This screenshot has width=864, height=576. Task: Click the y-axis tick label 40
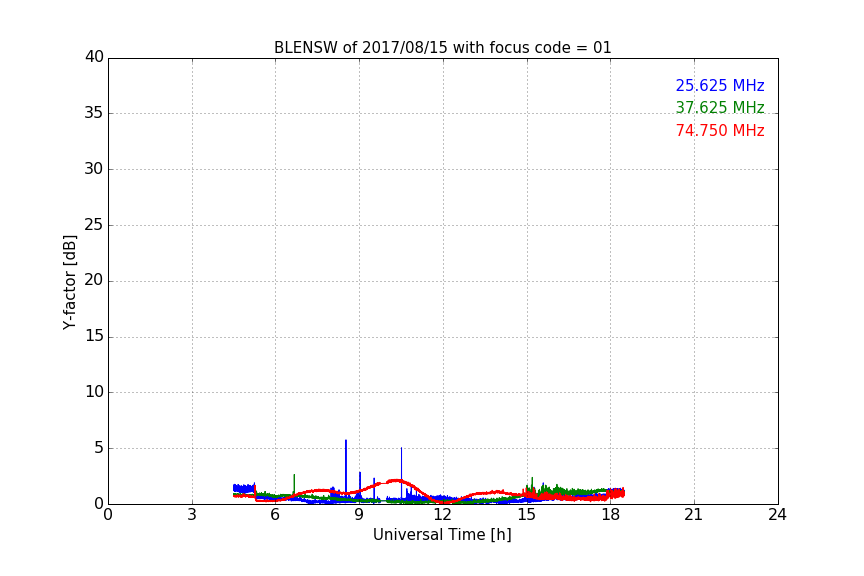click(x=94, y=57)
